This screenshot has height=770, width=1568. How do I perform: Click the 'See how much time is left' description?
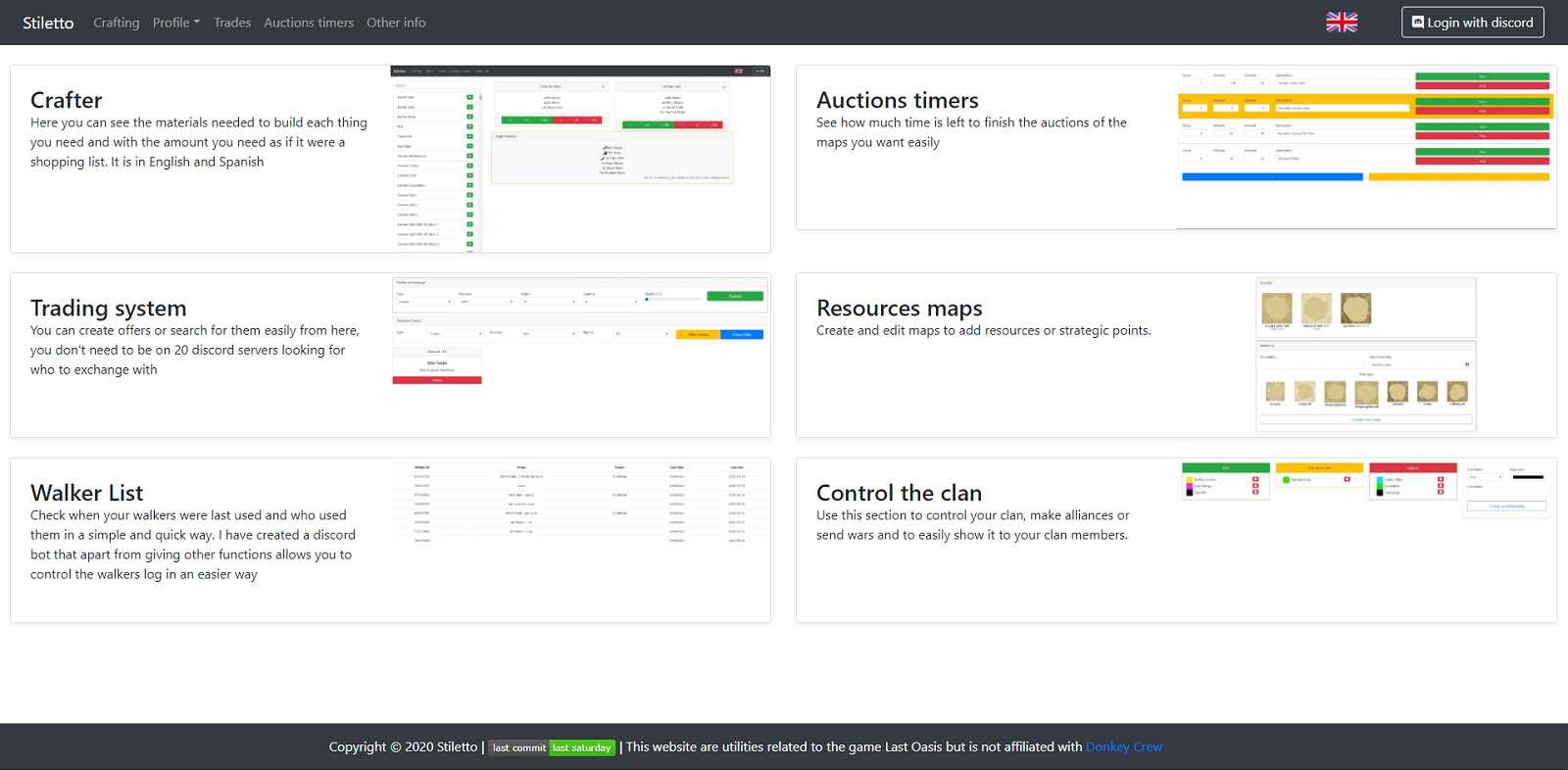(x=971, y=132)
